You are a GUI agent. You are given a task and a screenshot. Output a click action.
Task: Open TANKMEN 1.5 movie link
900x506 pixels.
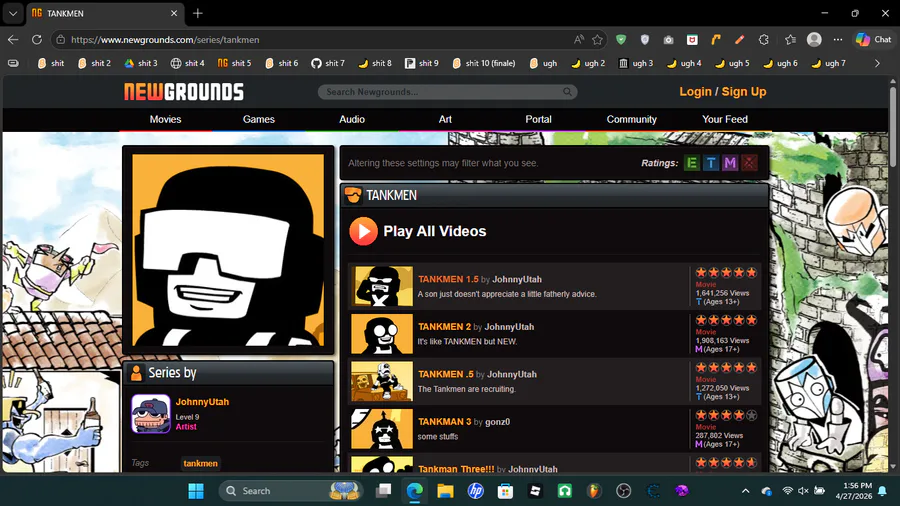[x=448, y=279]
